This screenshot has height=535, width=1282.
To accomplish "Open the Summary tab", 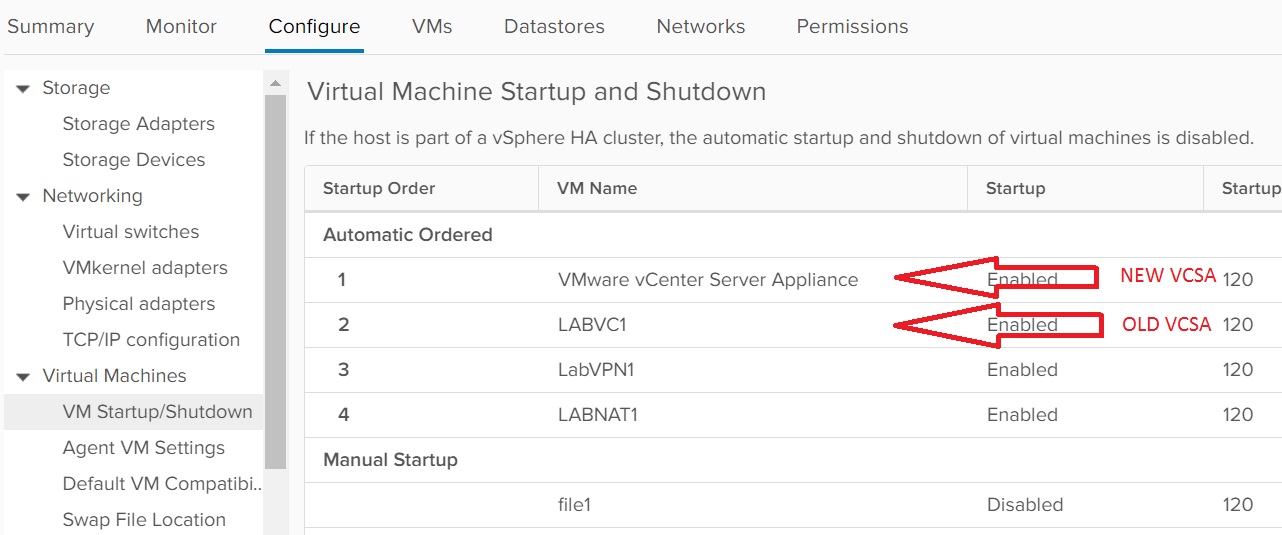I will coord(50,27).
